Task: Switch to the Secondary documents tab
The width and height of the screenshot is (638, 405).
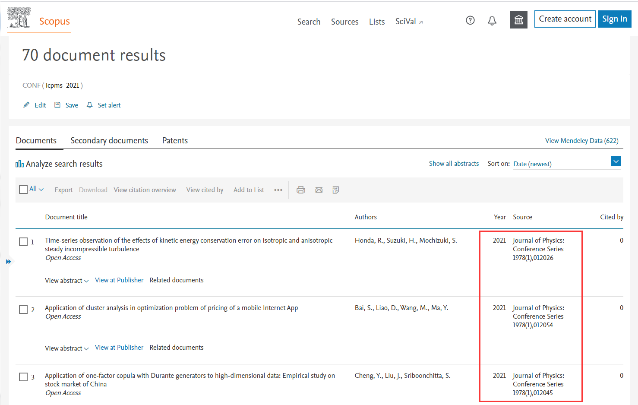Action: point(109,141)
